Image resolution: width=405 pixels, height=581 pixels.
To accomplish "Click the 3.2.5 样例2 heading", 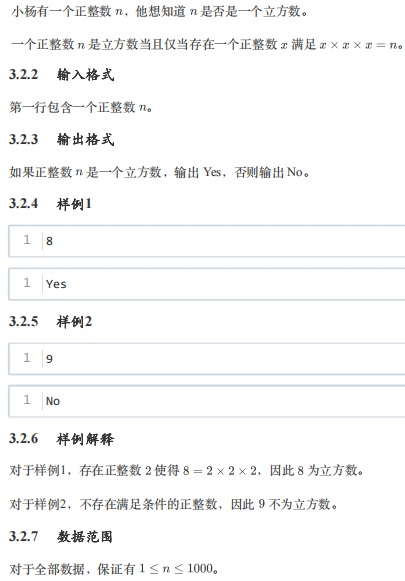I will [x=50, y=321].
